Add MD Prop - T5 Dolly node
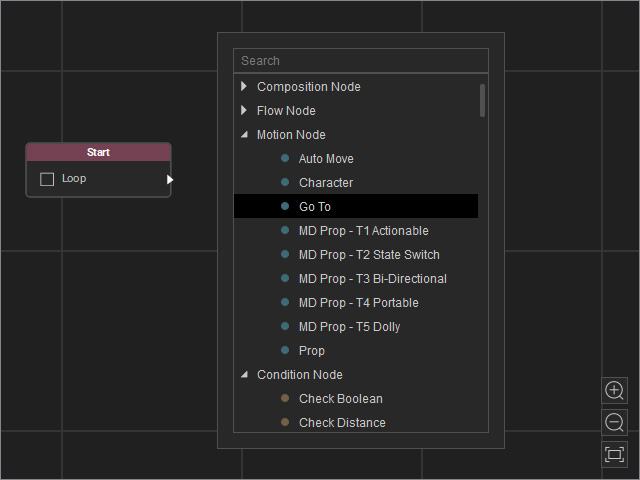640x480 pixels. 356,327
